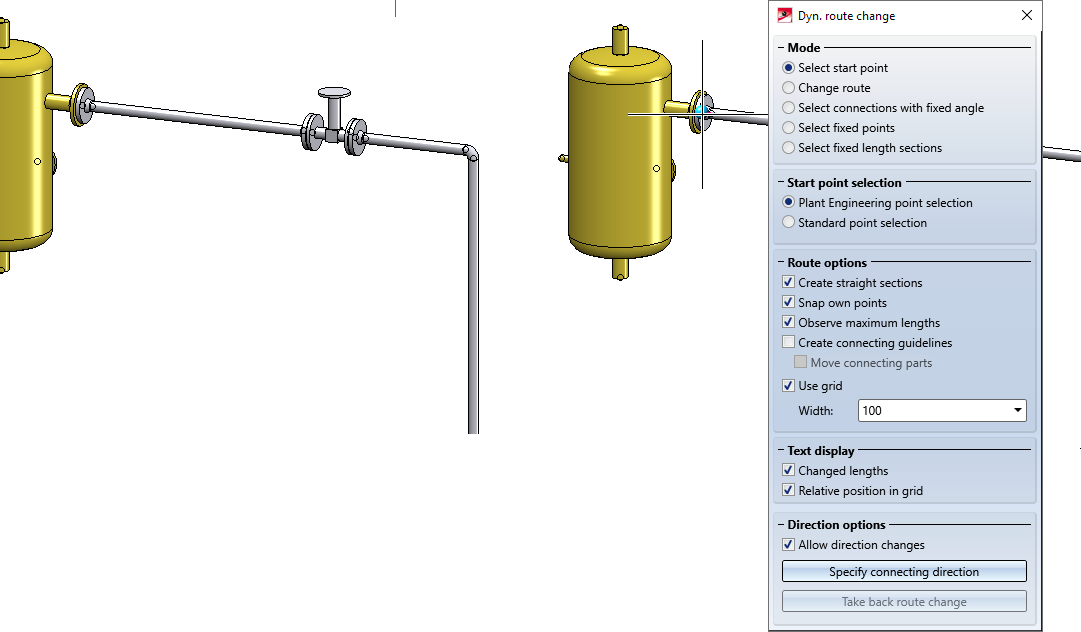Select 'Select connections with fixed angle' option

788,108
